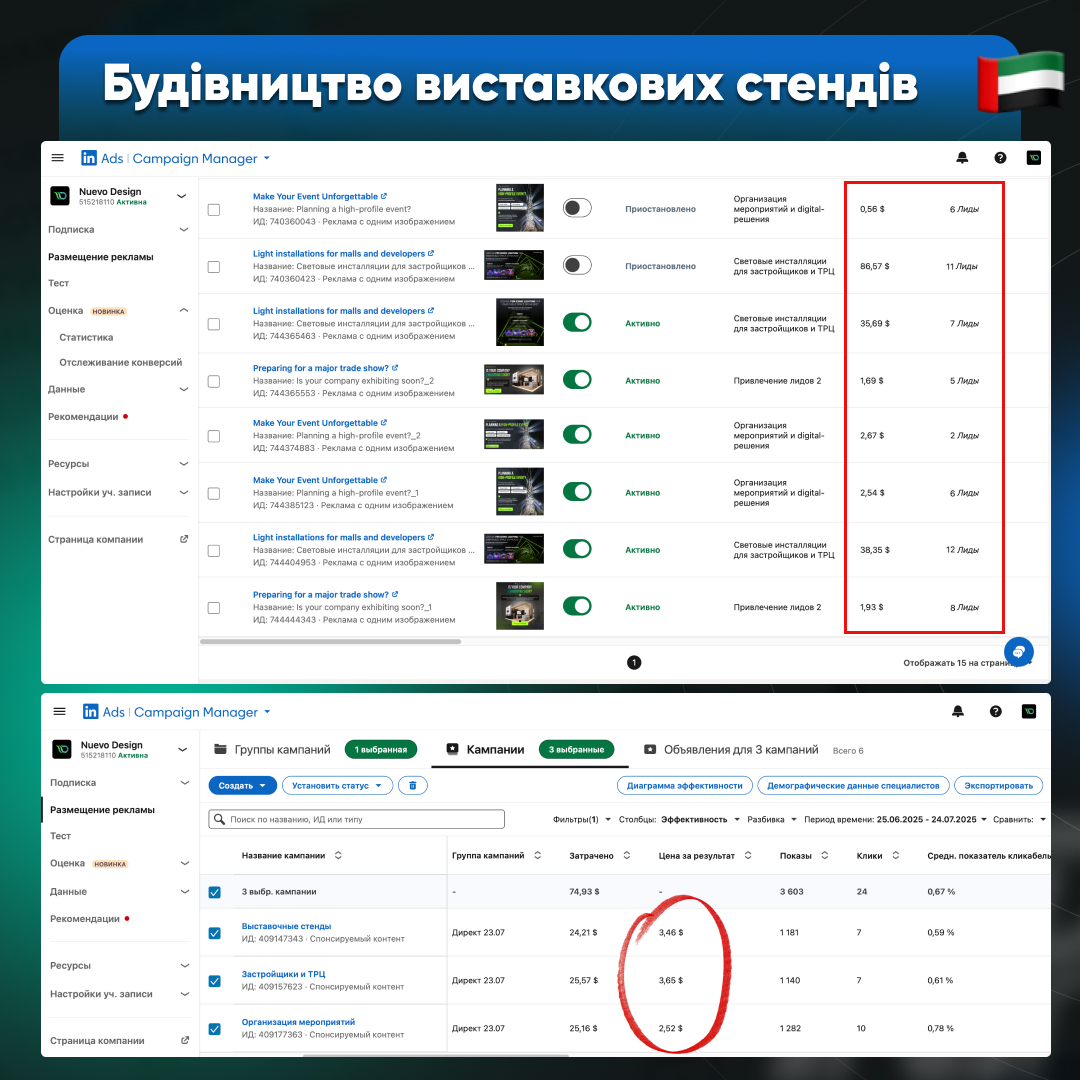Sort by Цена за результат column arrows
The image size is (1080, 1080).
748,855
